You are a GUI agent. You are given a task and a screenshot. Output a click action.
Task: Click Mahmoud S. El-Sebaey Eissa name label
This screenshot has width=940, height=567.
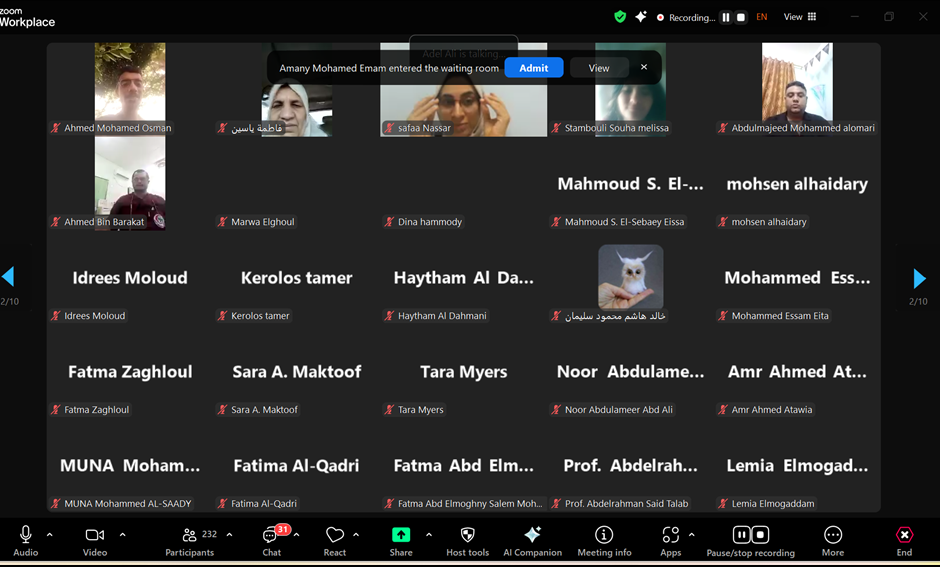coord(624,222)
